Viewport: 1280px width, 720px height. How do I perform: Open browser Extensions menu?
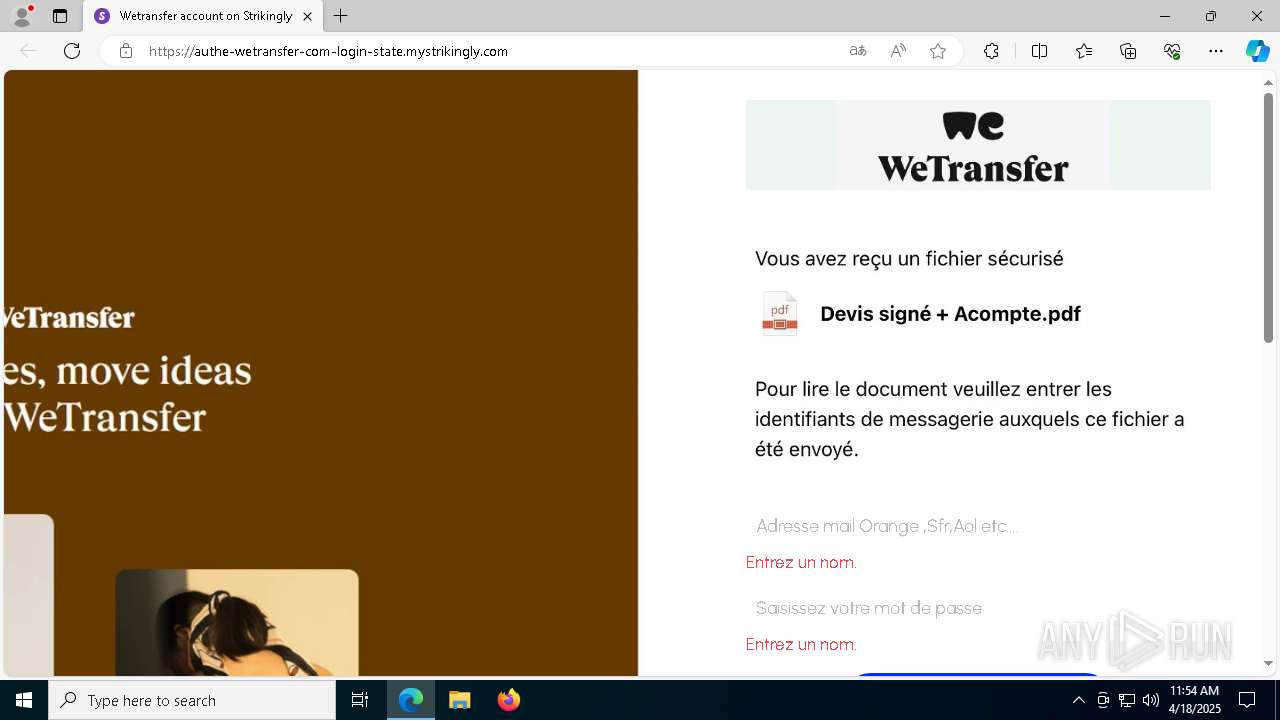(991, 51)
